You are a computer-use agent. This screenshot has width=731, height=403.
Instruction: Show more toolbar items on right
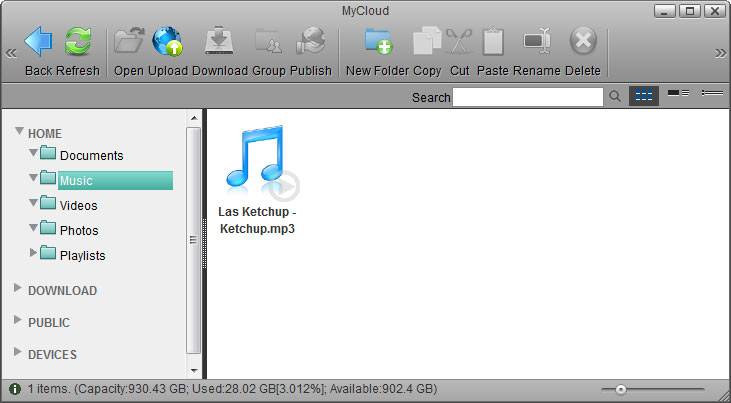720,53
